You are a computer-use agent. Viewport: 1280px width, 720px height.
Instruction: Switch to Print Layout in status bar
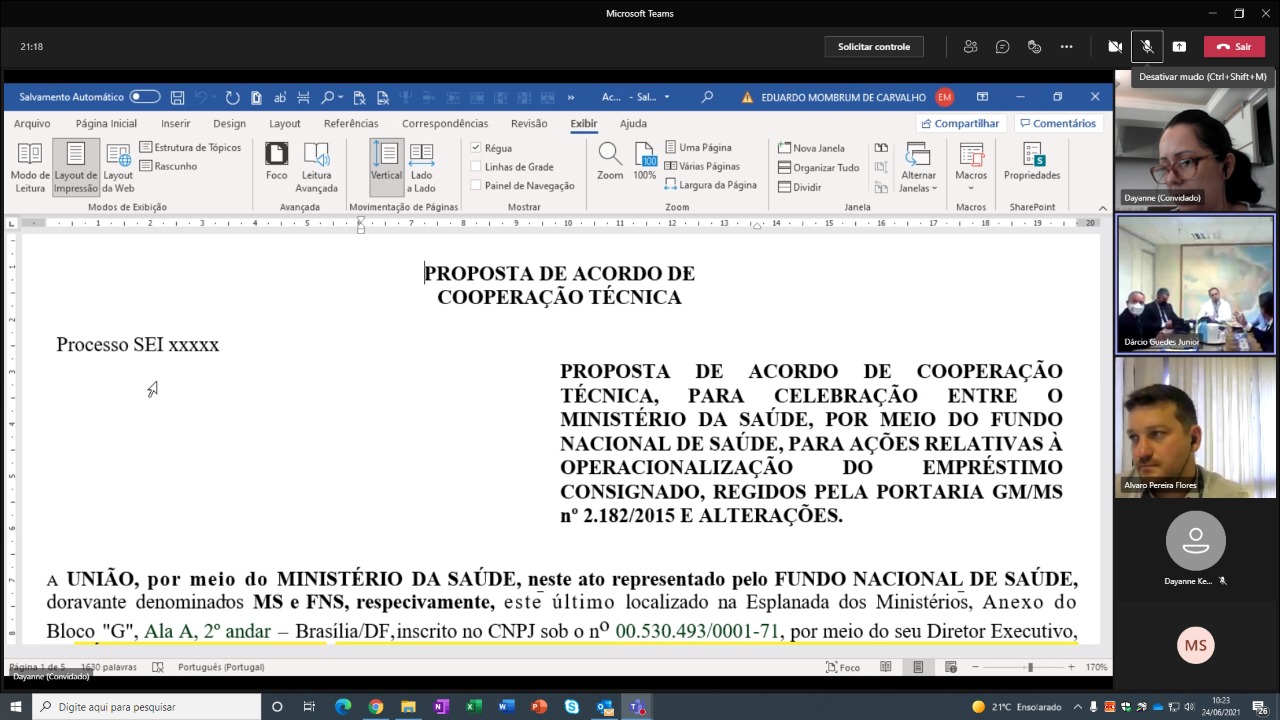pos(918,667)
